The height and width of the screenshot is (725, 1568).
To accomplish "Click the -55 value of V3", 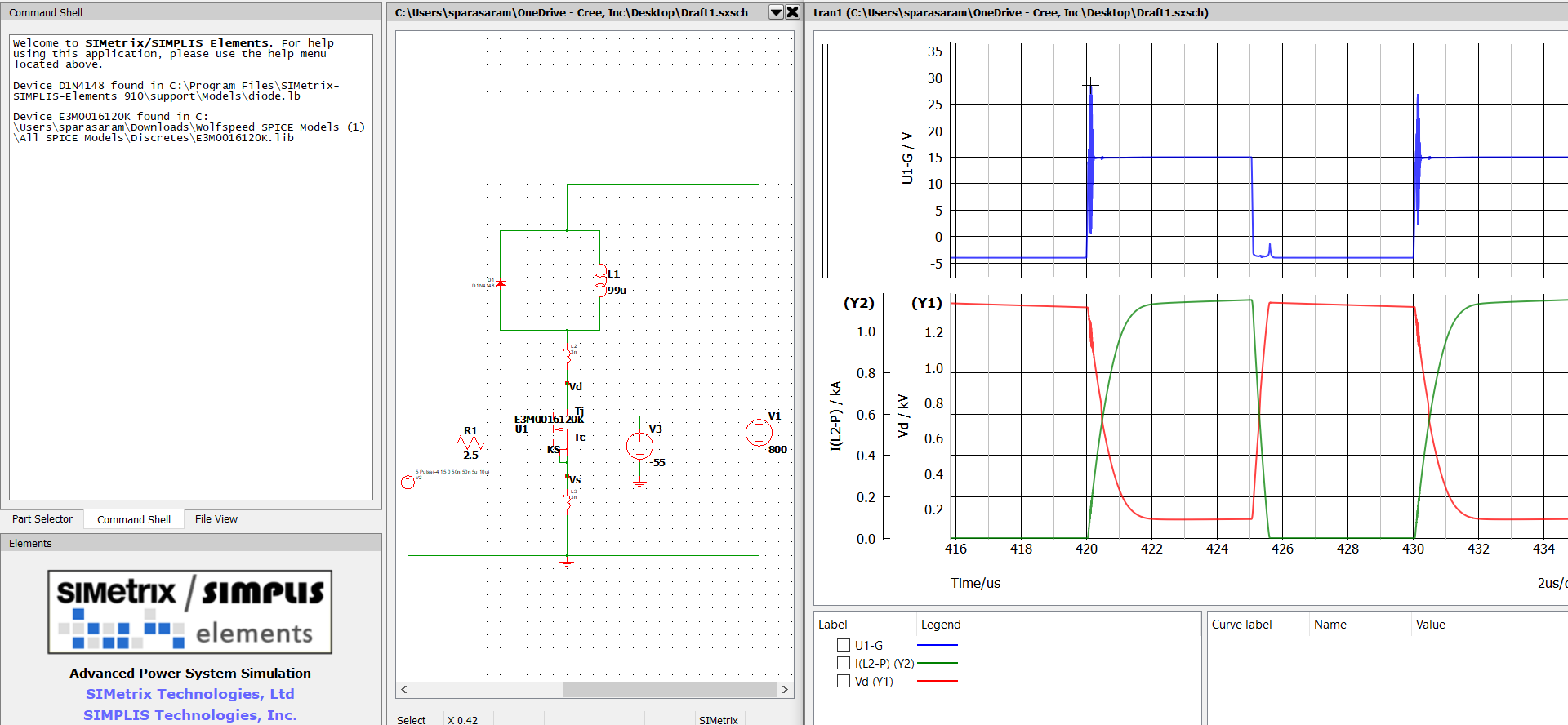I will [657, 463].
